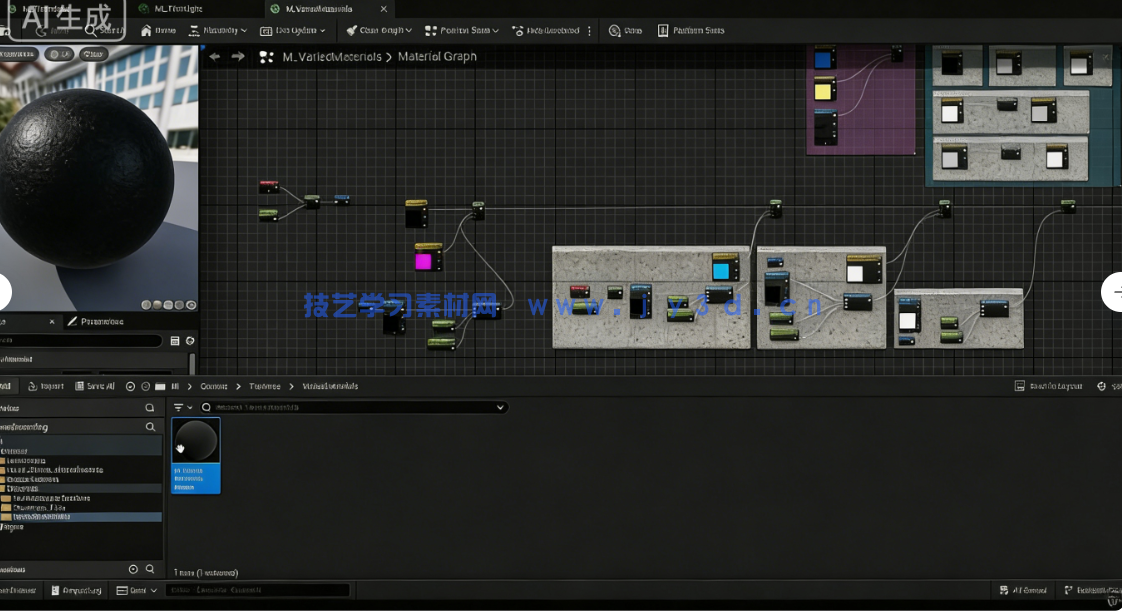Switch to the M_FirstLight tab
The image size is (1122, 611).
178,9
